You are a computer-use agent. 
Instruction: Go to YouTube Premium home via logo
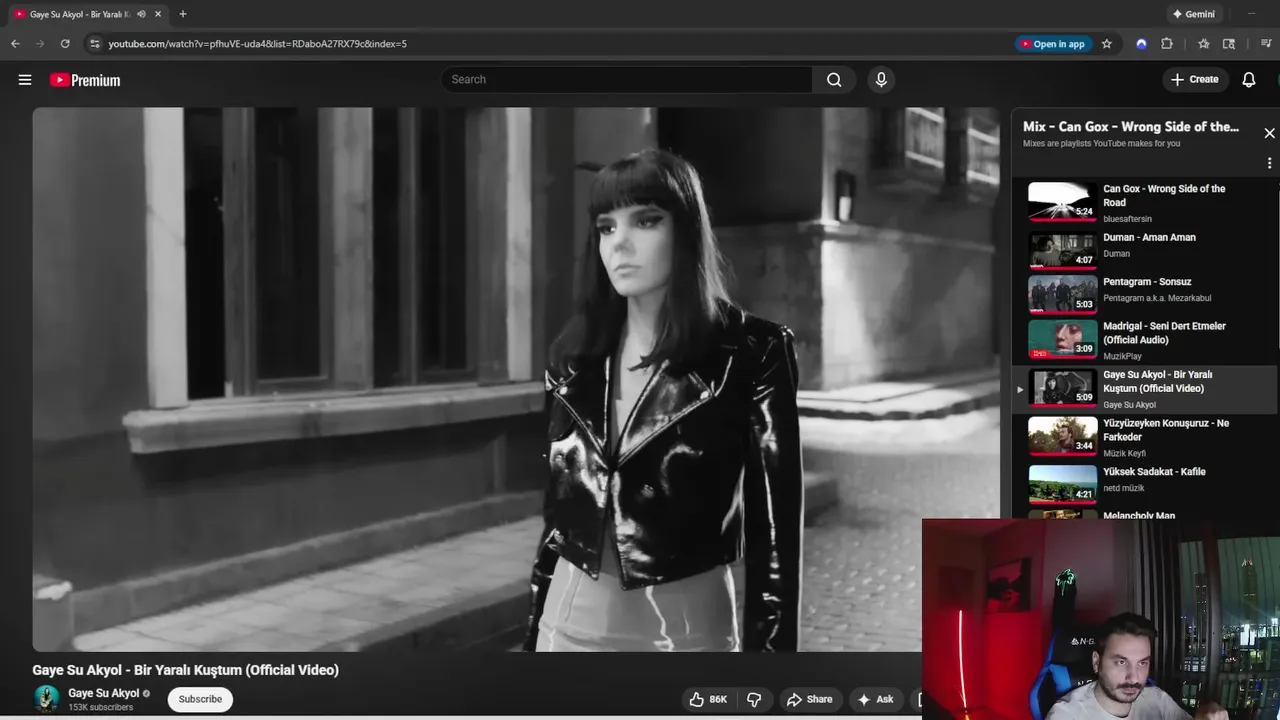click(85, 80)
